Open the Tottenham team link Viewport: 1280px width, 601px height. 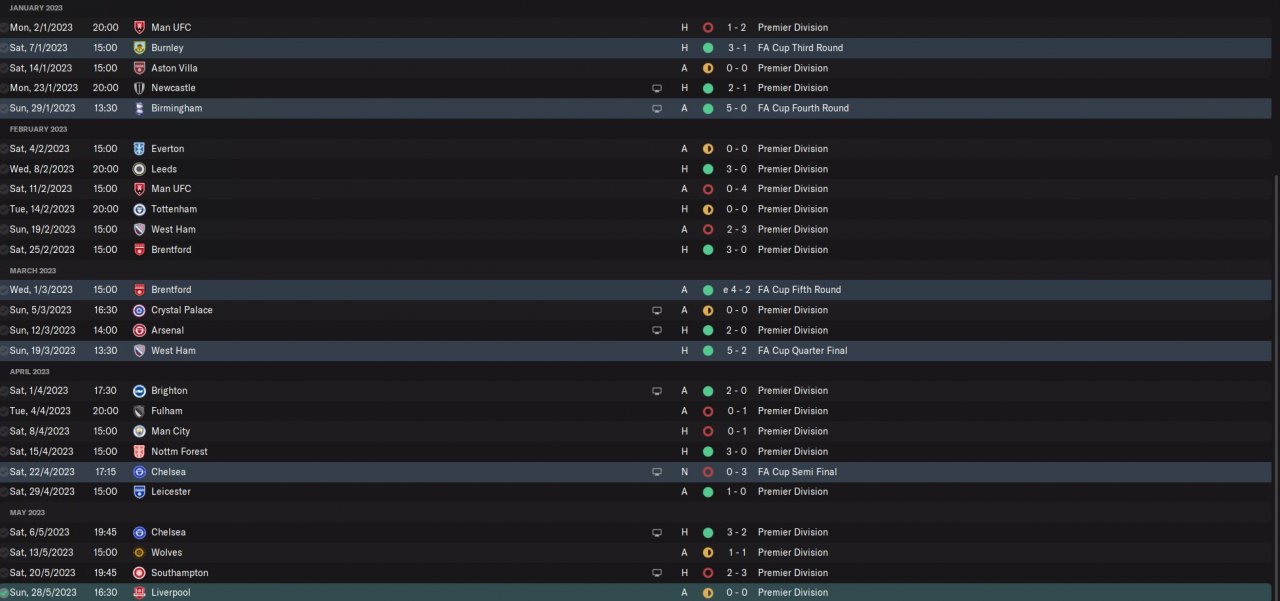point(174,209)
